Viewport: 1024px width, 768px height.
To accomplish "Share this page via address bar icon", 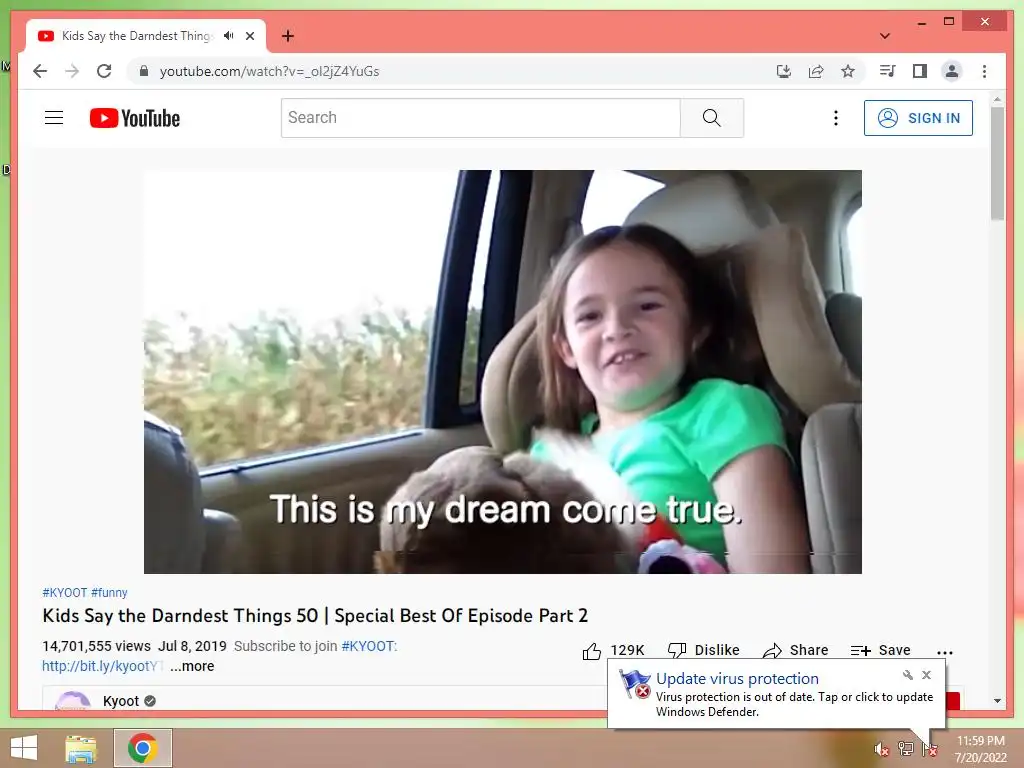I will [x=816, y=71].
